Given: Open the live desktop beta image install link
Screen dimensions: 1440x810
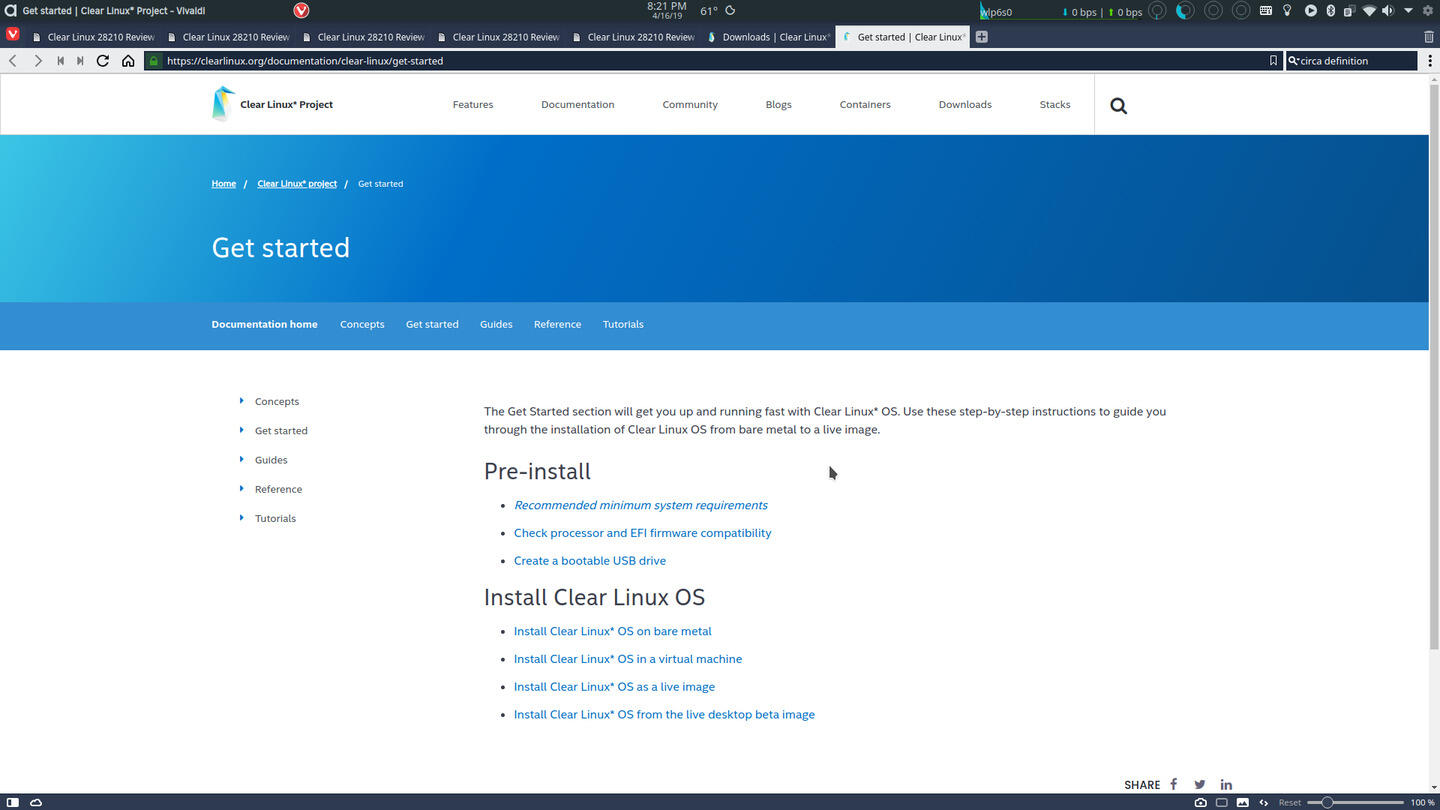Looking at the screenshot, I should (664, 715).
